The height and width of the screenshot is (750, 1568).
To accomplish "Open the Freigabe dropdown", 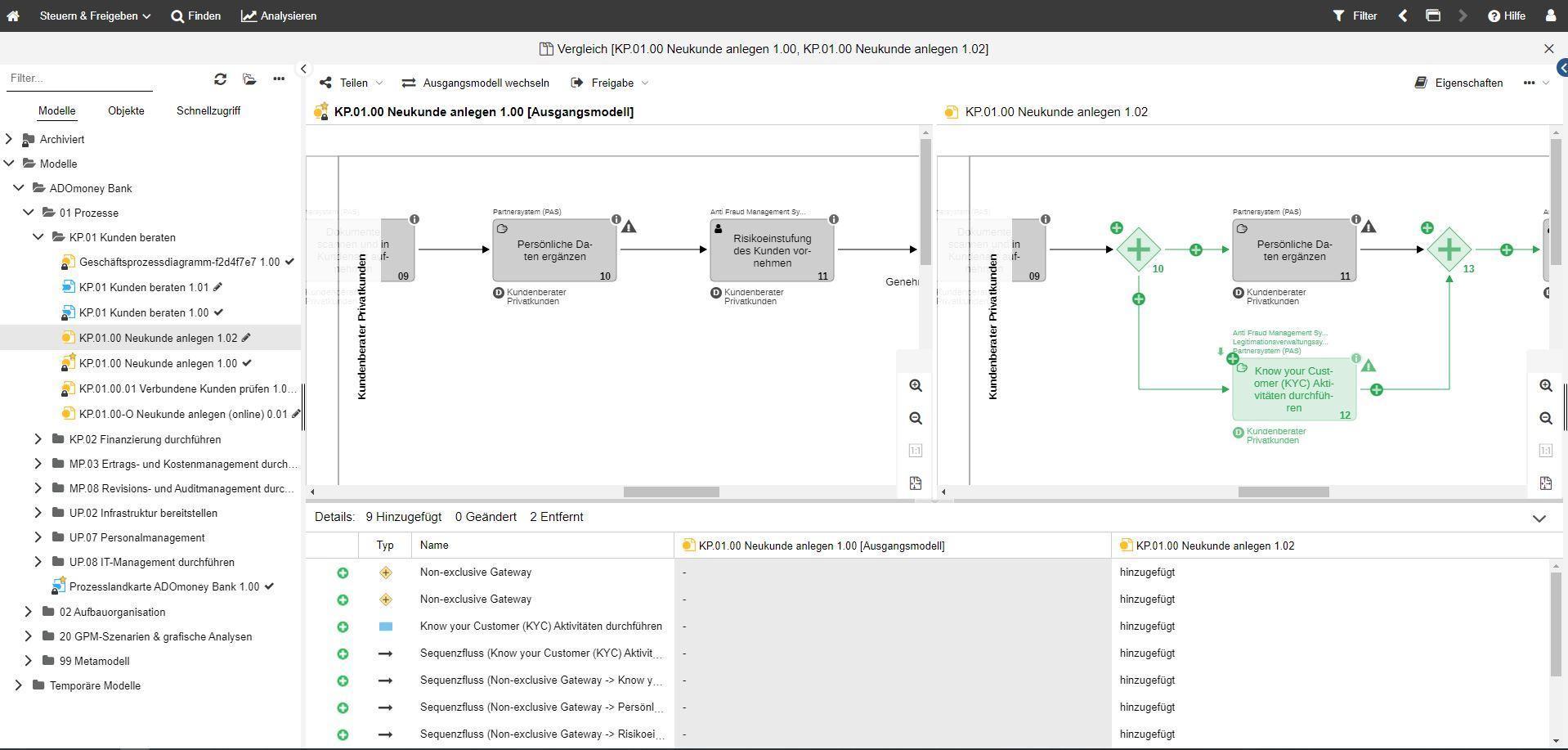I will click(610, 83).
